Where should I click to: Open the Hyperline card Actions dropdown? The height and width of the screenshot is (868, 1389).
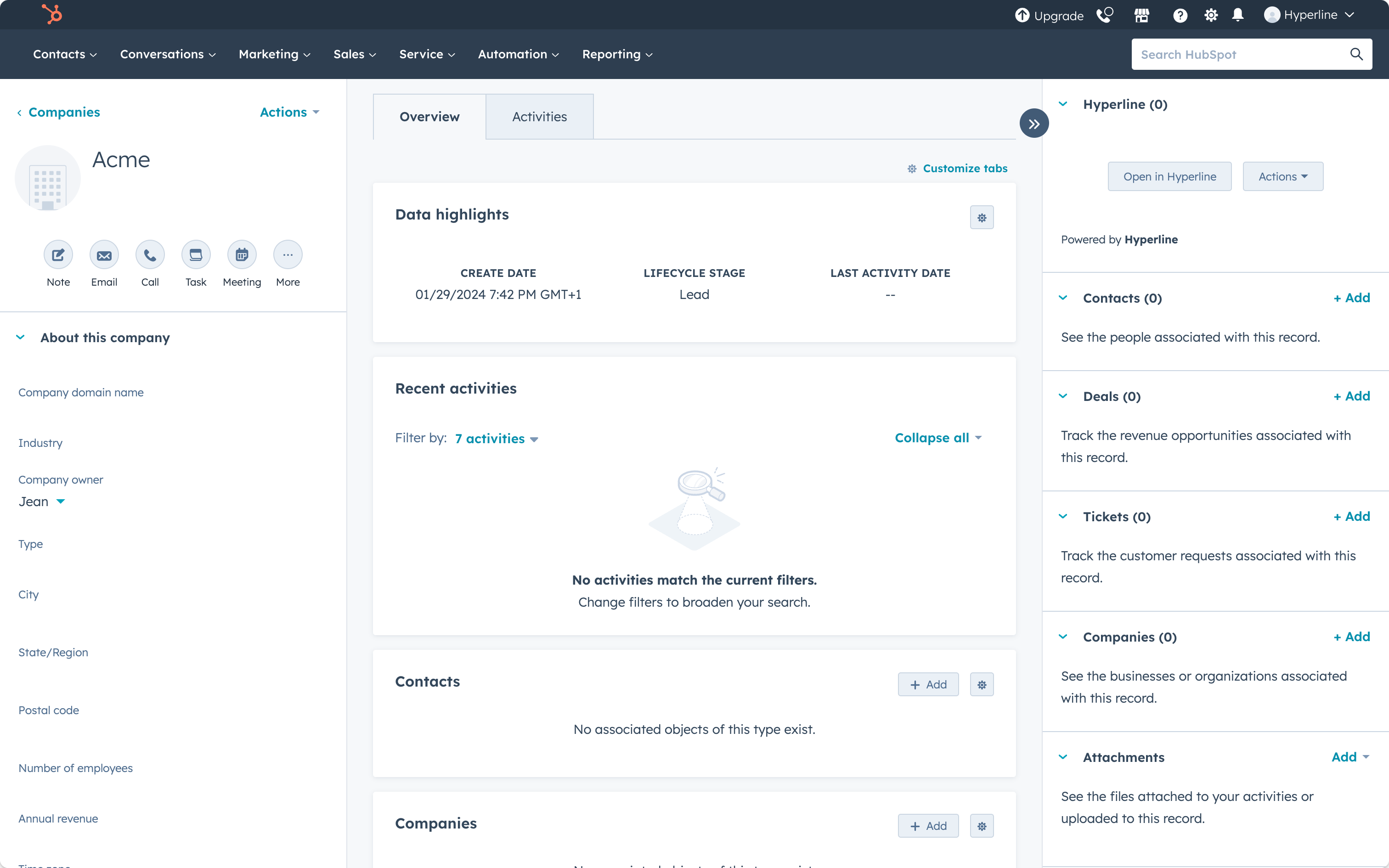pyautogui.click(x=1283, y=176)
